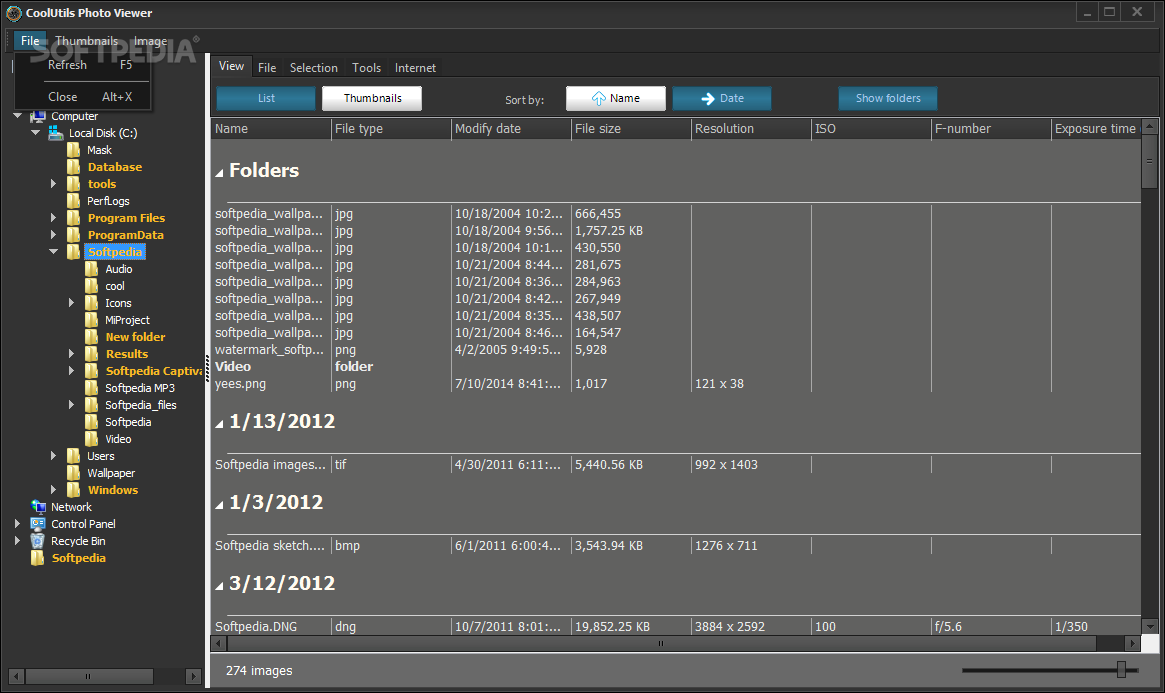Screen dimensions: 1165x693
Task: Switch to the View tab
Action: tap(231, 66)
